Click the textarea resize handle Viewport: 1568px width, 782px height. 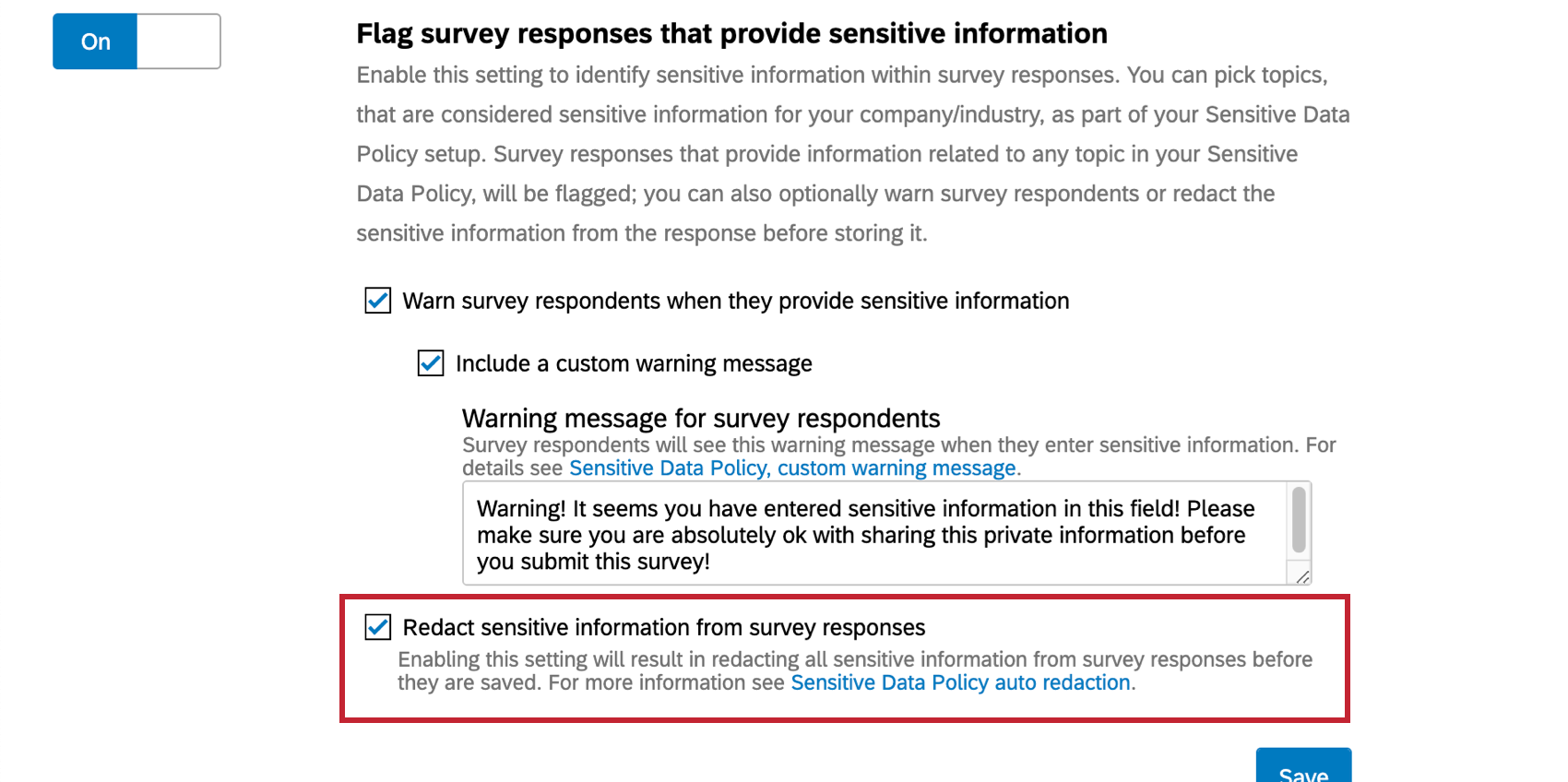click(x=1302, y=578)
